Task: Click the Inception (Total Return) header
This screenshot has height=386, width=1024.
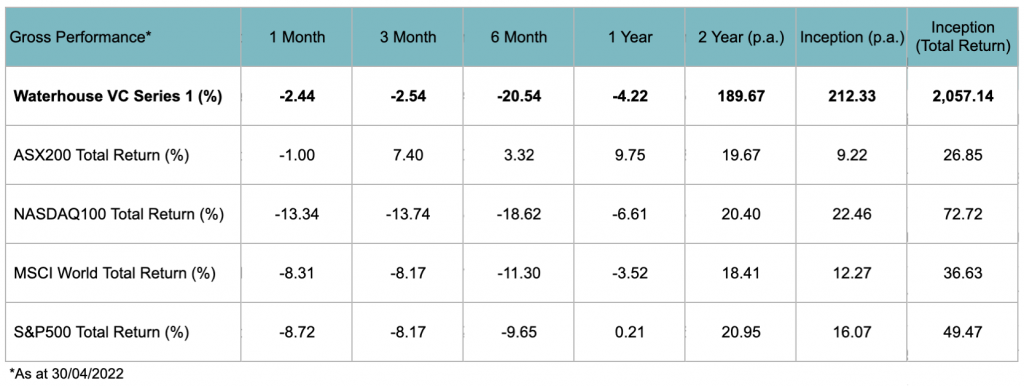Action: coord(963,37)
